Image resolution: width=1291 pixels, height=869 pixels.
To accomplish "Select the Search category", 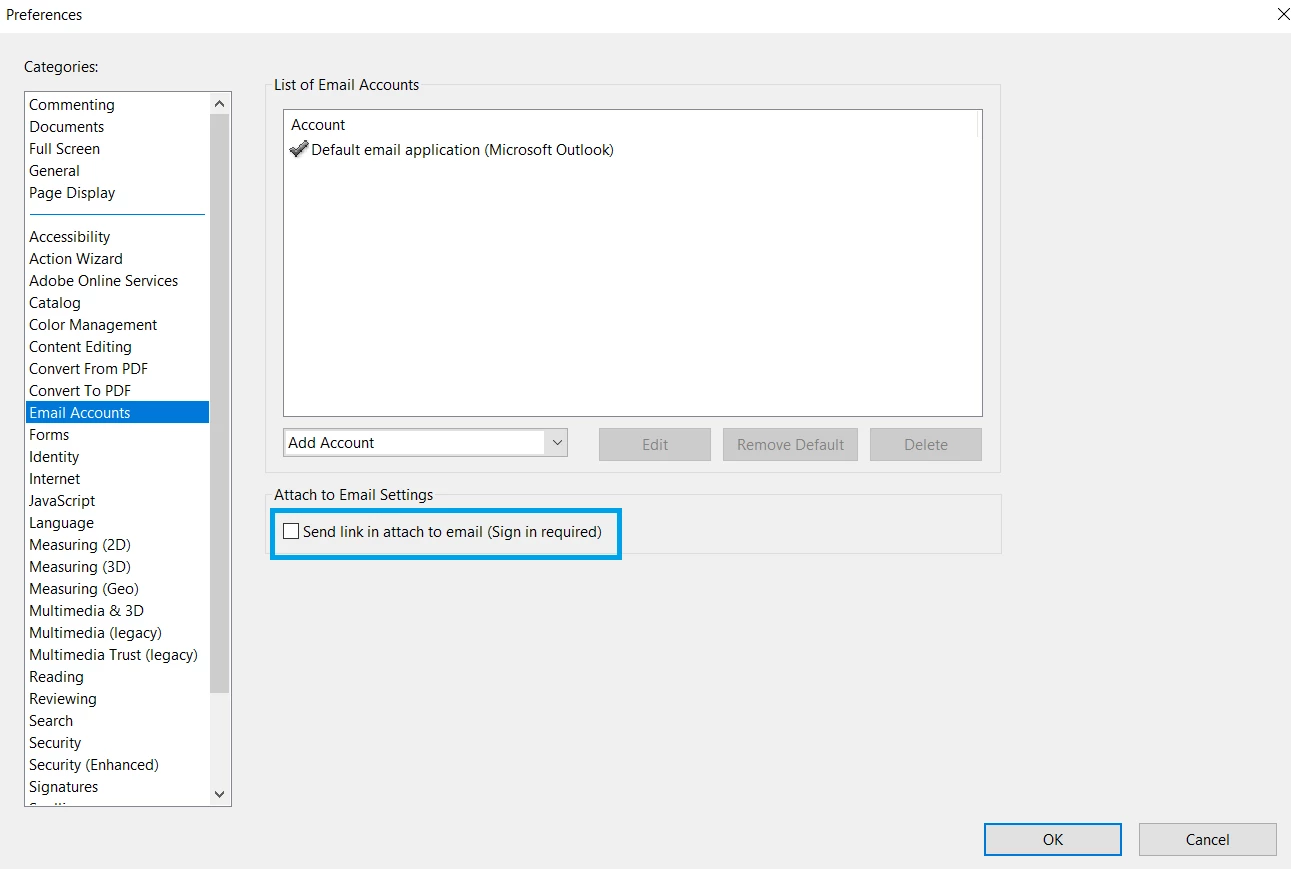I will [51, 721].
